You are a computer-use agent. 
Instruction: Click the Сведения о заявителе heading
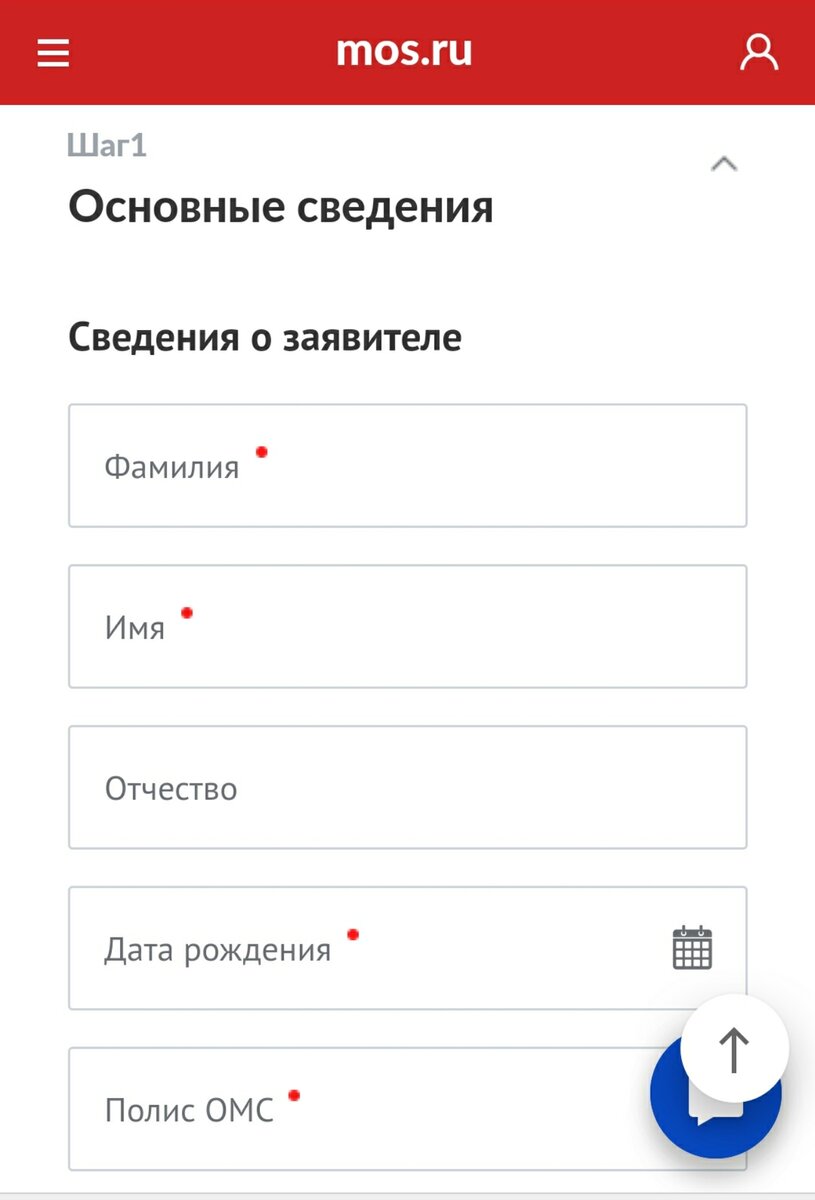pos(265,337)
